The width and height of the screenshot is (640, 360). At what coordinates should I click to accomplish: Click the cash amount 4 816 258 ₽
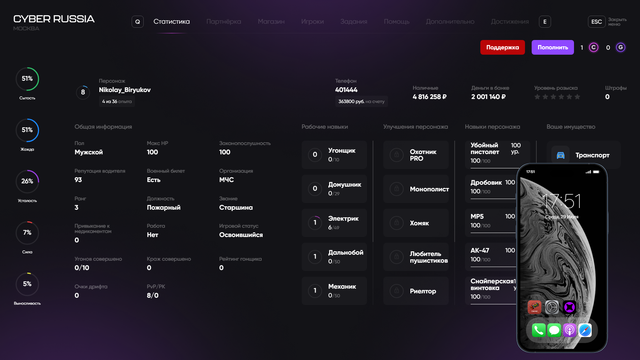pos(429,97)
